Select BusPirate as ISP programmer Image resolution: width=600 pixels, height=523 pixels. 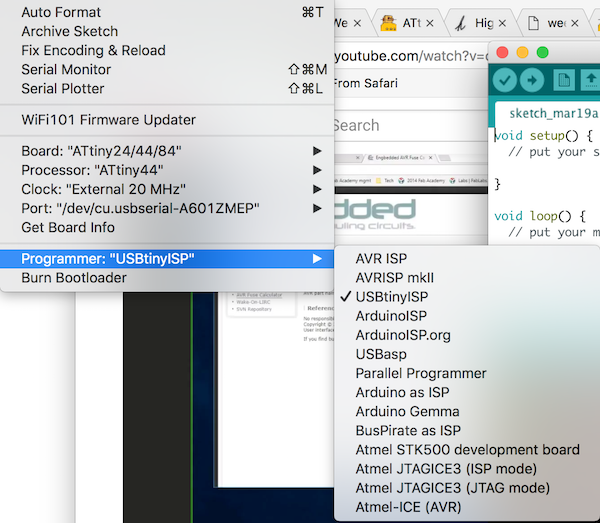click(x=467, y=431)
